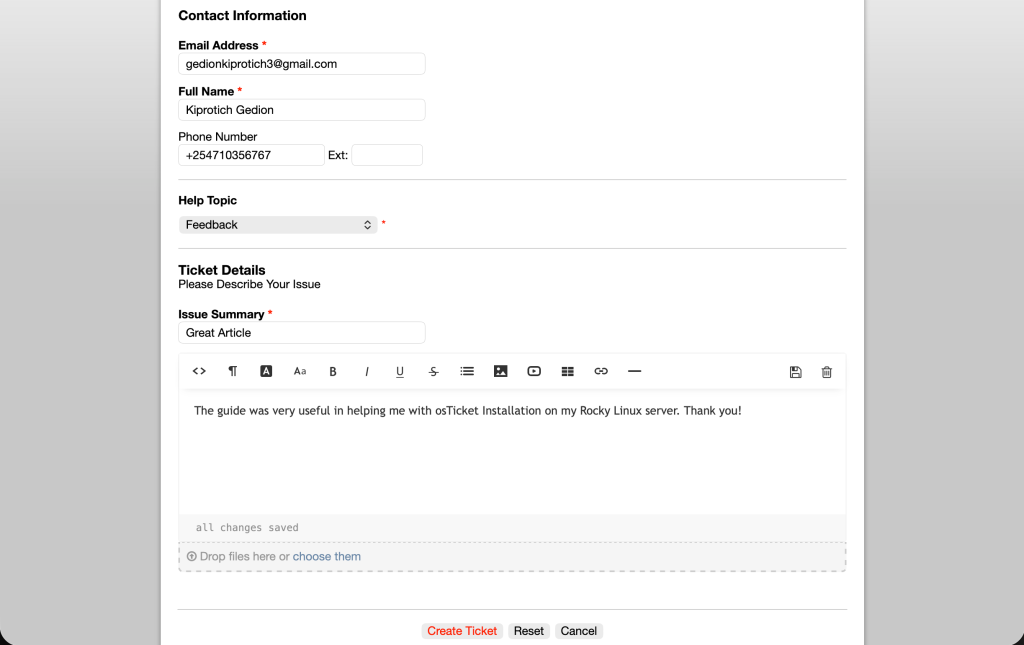Viewport: 1024px width, 645px height.
Task: Toggle bold formatting
Action: point(333,372)
